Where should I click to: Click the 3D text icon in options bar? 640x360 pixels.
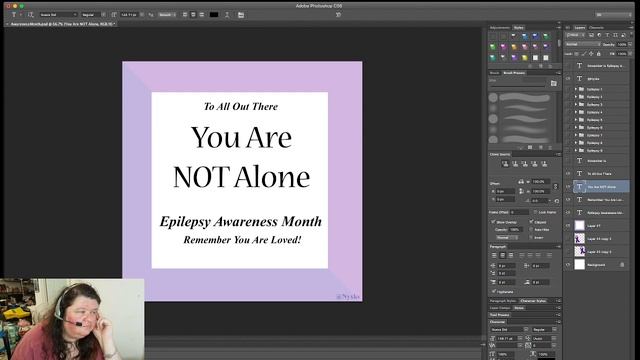point(338,14)
